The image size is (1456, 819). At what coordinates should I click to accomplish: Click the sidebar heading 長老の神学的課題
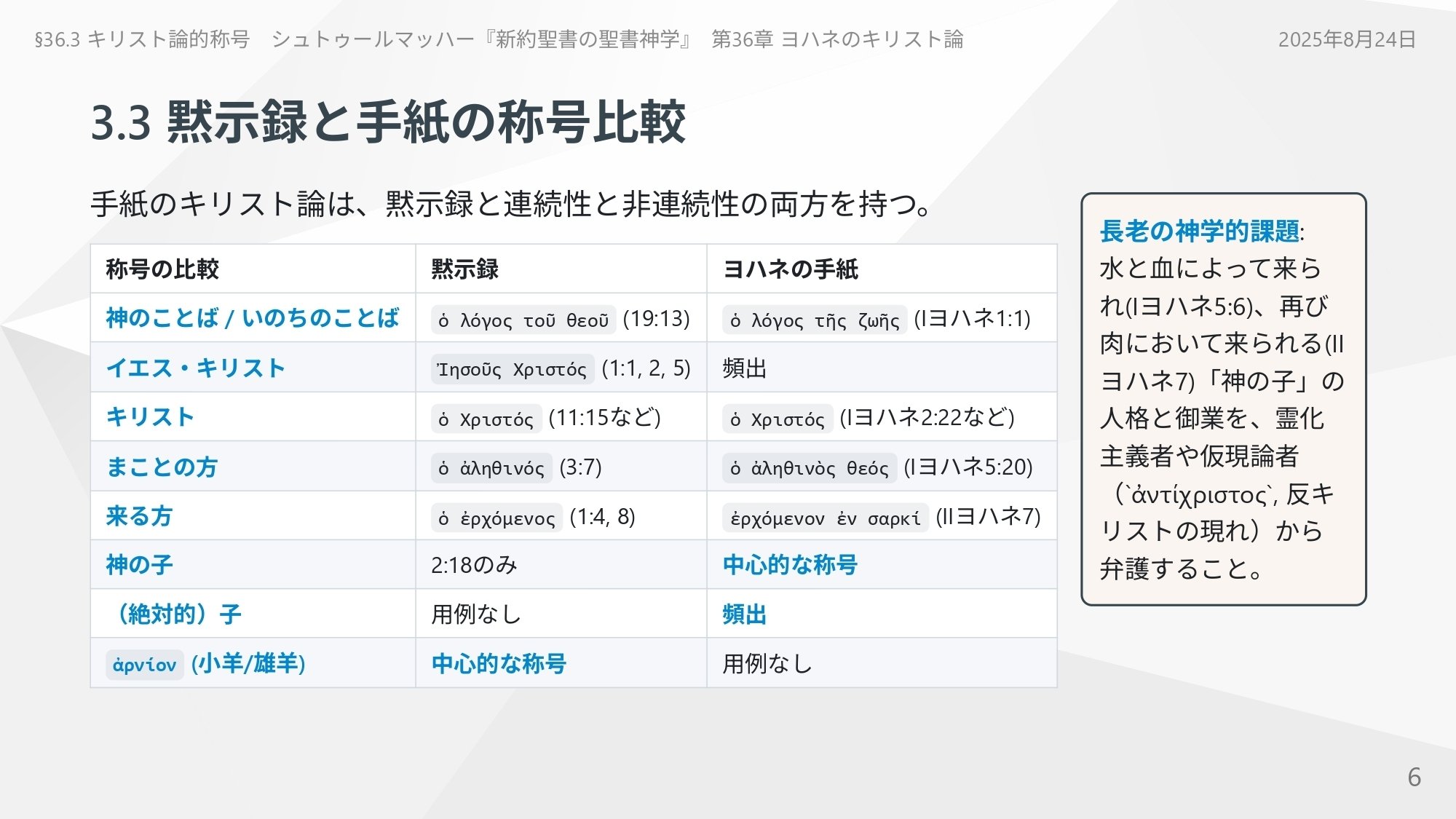point(1200,232)
